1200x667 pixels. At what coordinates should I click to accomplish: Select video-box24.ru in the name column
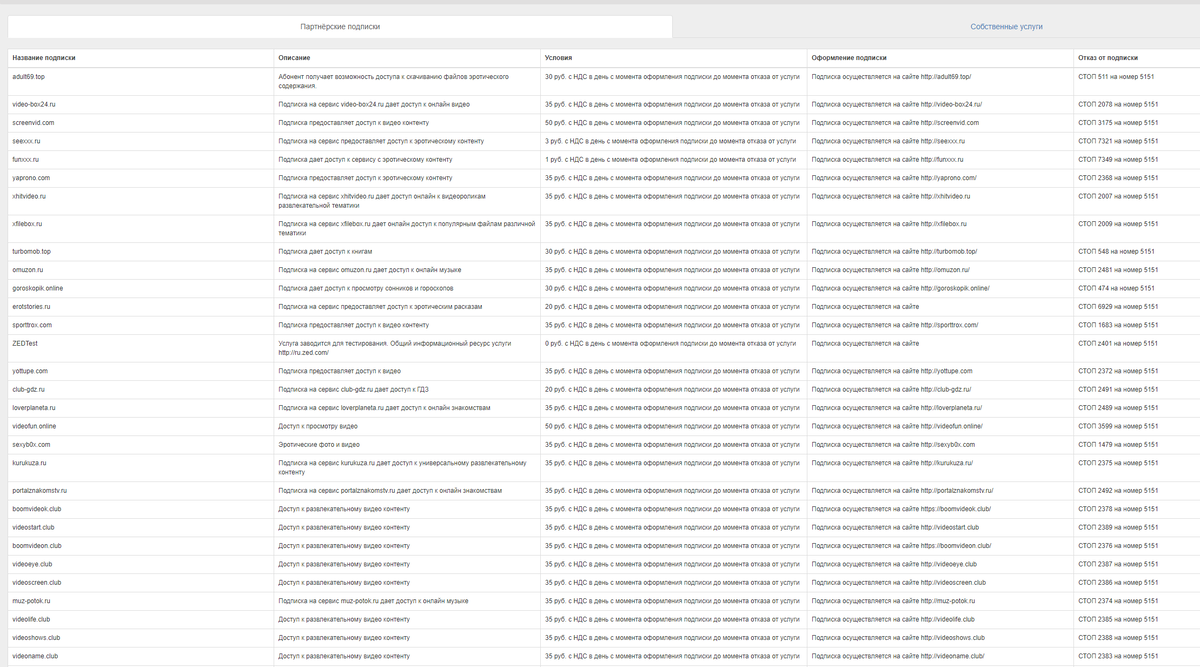click(34, 104)
